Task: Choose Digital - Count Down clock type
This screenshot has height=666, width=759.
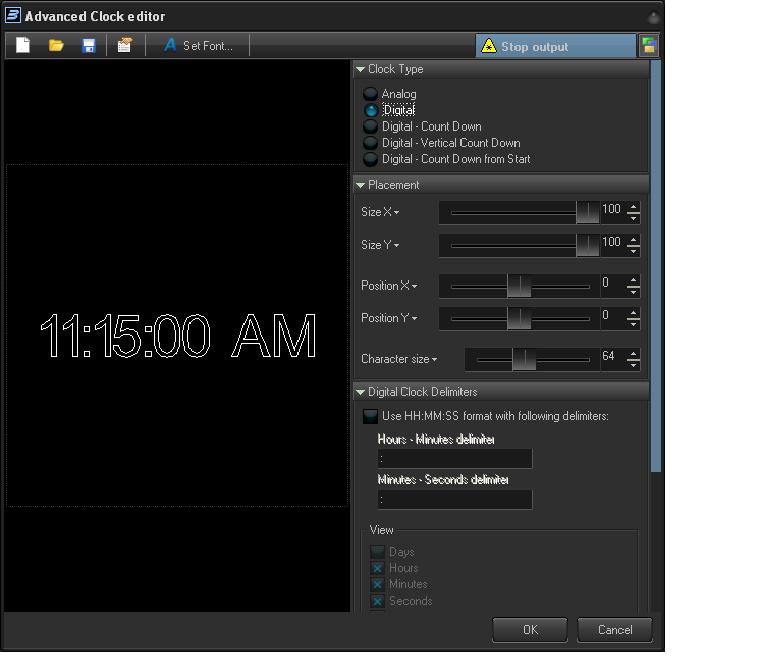Action: point(371,127)
